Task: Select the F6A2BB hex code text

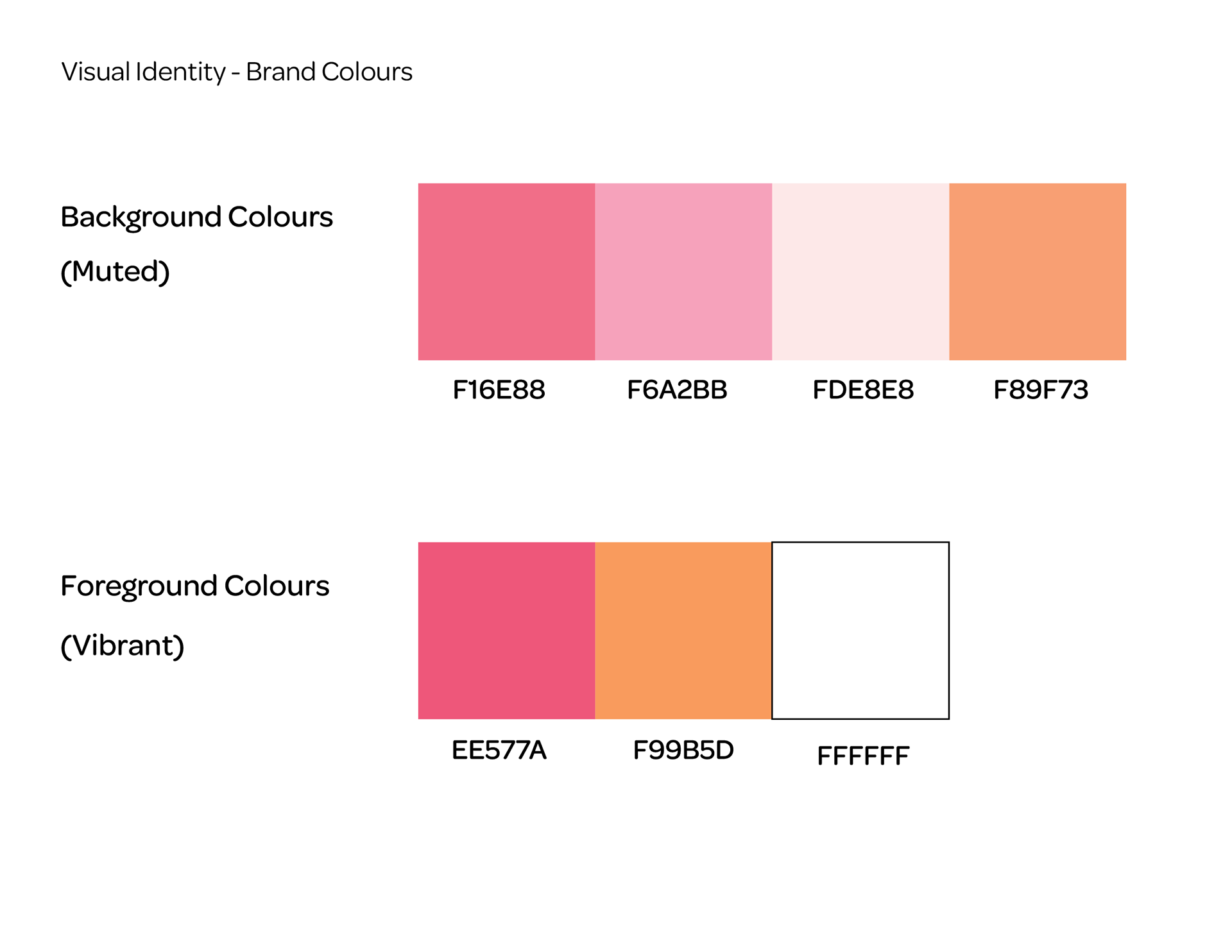Action: [677, 390]
